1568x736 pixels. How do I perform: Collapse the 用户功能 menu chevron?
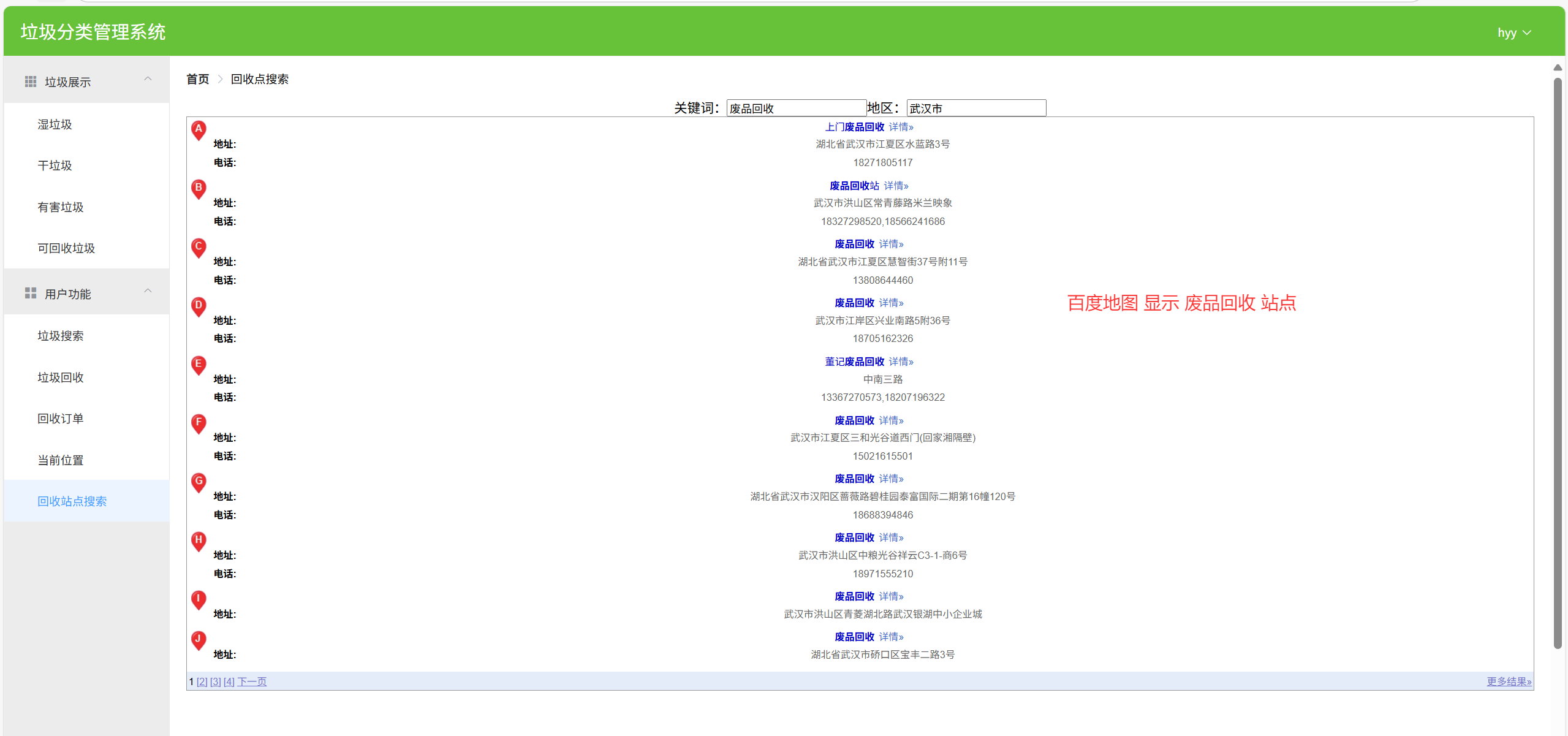click(148, 291)
